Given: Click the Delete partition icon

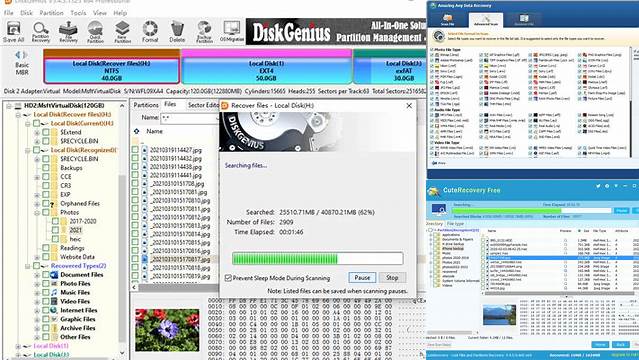Looking at the screenshot, I should point(177,32).
